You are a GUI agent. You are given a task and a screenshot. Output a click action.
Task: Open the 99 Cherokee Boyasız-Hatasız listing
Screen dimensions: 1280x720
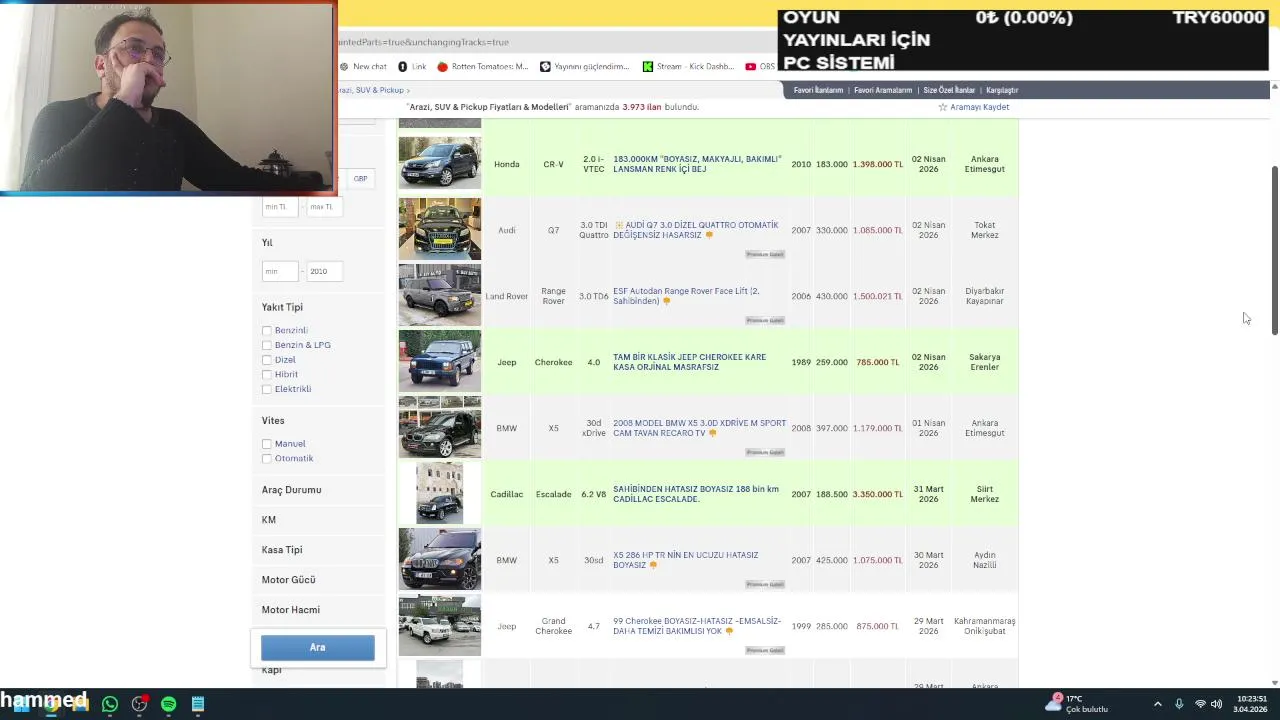[697, 626]
